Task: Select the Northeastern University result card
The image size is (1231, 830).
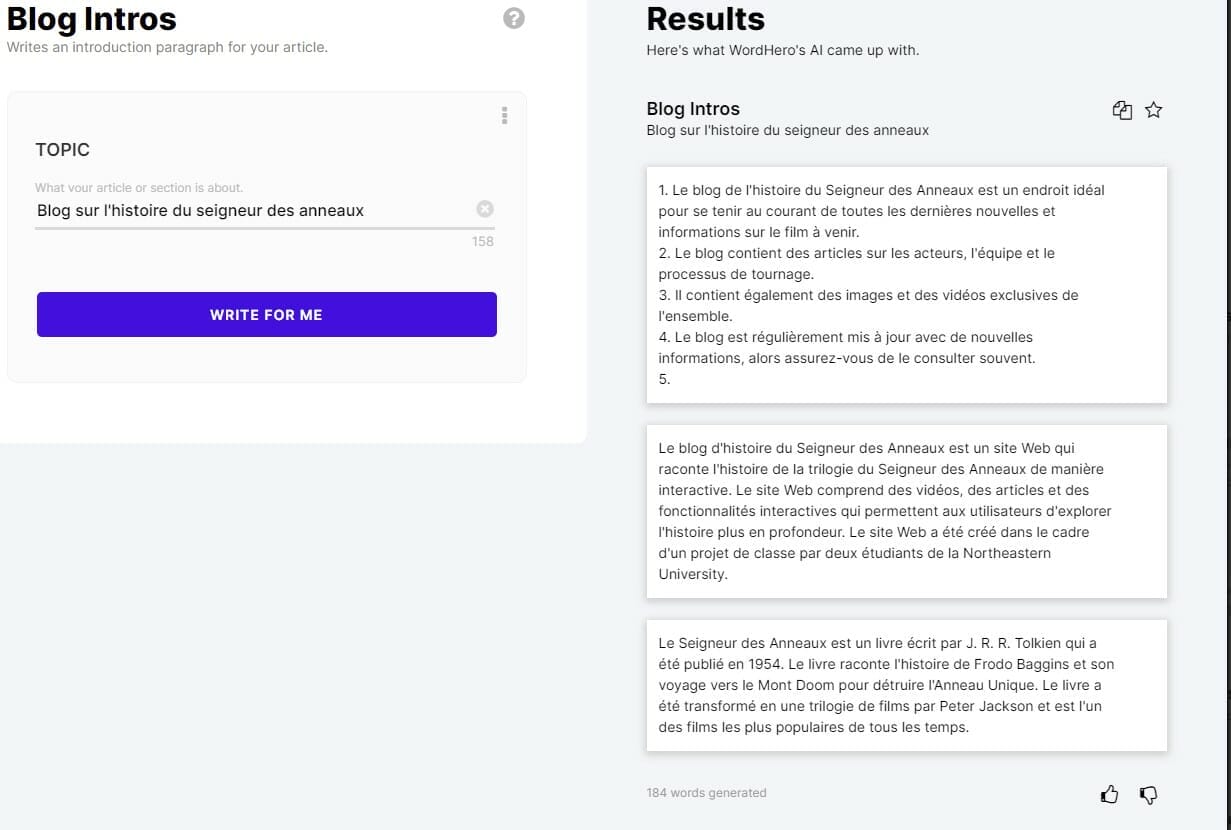Action: tap(906, 511)
